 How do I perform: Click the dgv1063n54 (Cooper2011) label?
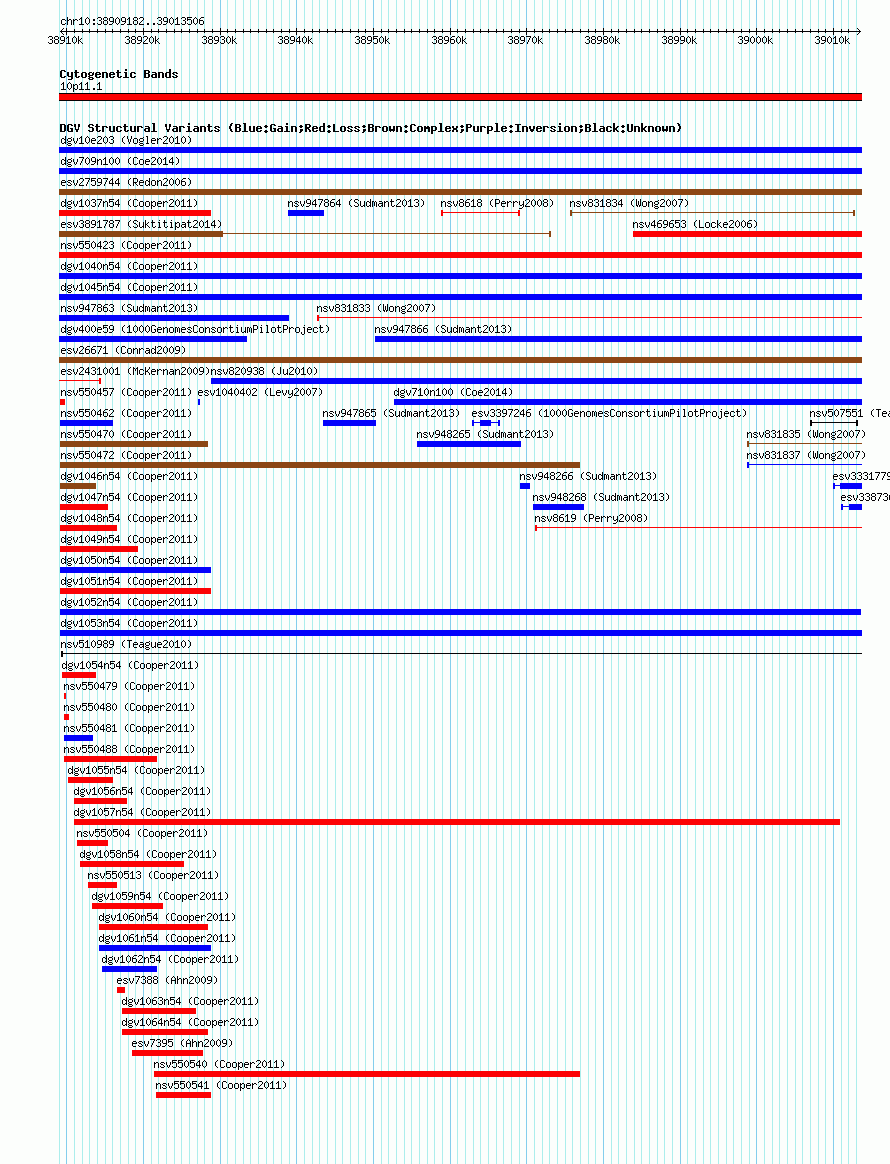[x=190, y=1001]
